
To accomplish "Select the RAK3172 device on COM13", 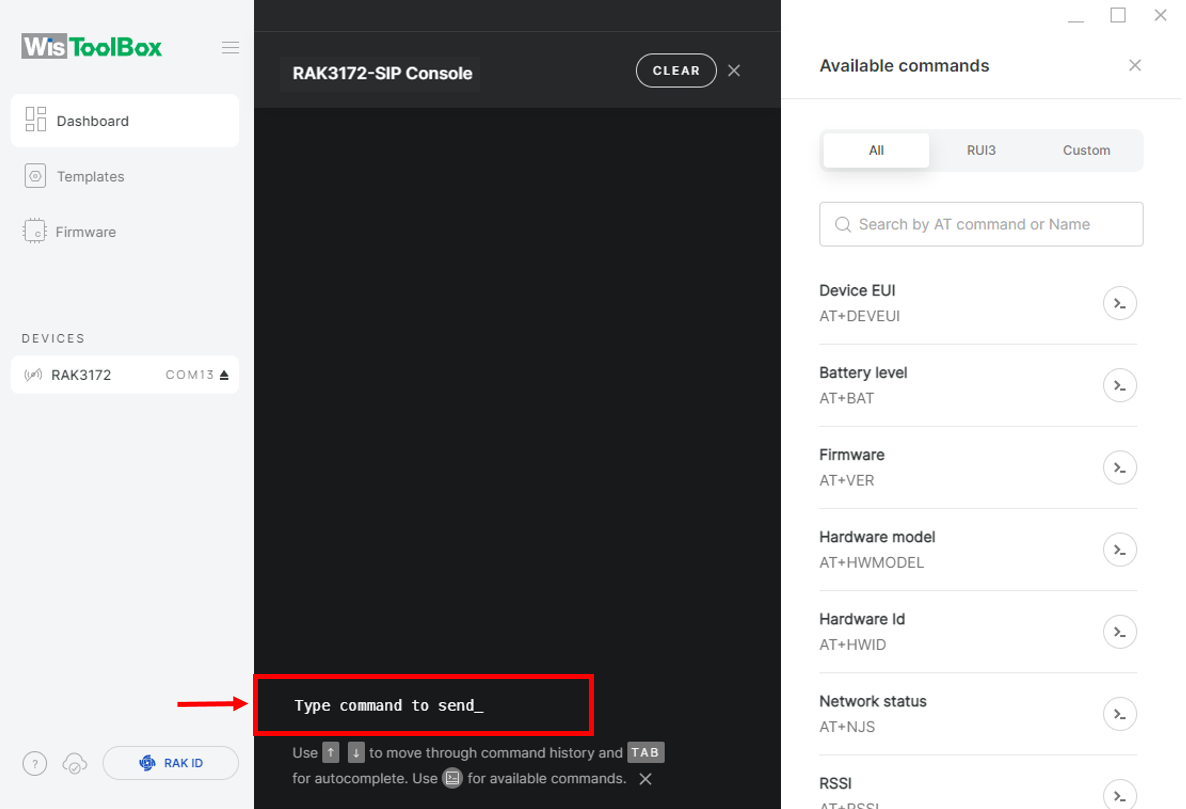I will pyautogui.click(x=125, y=375).
